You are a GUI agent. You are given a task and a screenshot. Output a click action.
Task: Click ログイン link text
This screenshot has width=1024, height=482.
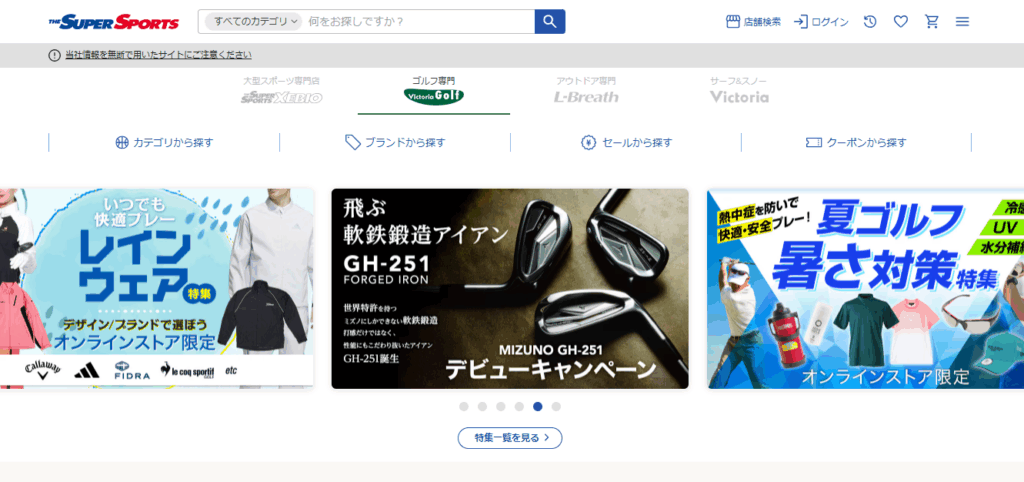(x=830, y=22)
